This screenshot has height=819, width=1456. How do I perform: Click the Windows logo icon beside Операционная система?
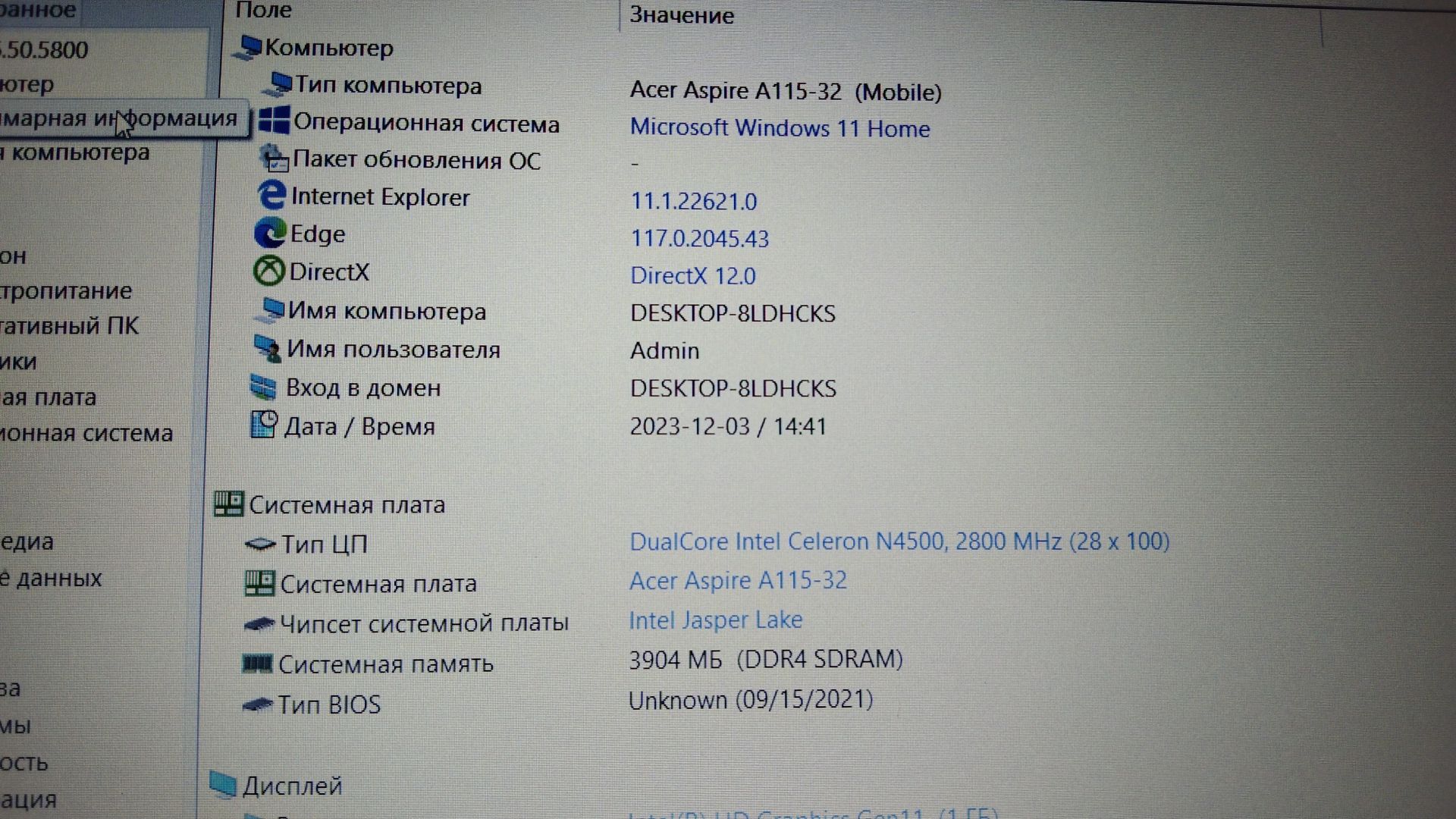pyautogui.click(x=274, y=121)
